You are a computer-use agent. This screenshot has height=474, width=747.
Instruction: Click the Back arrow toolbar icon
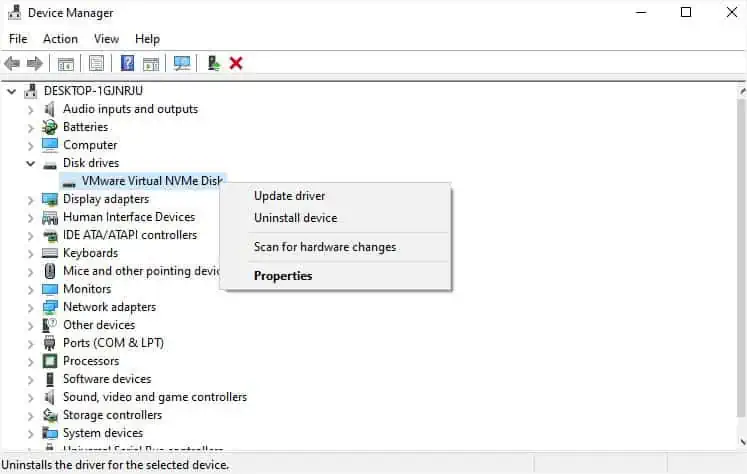click(12, 63)
